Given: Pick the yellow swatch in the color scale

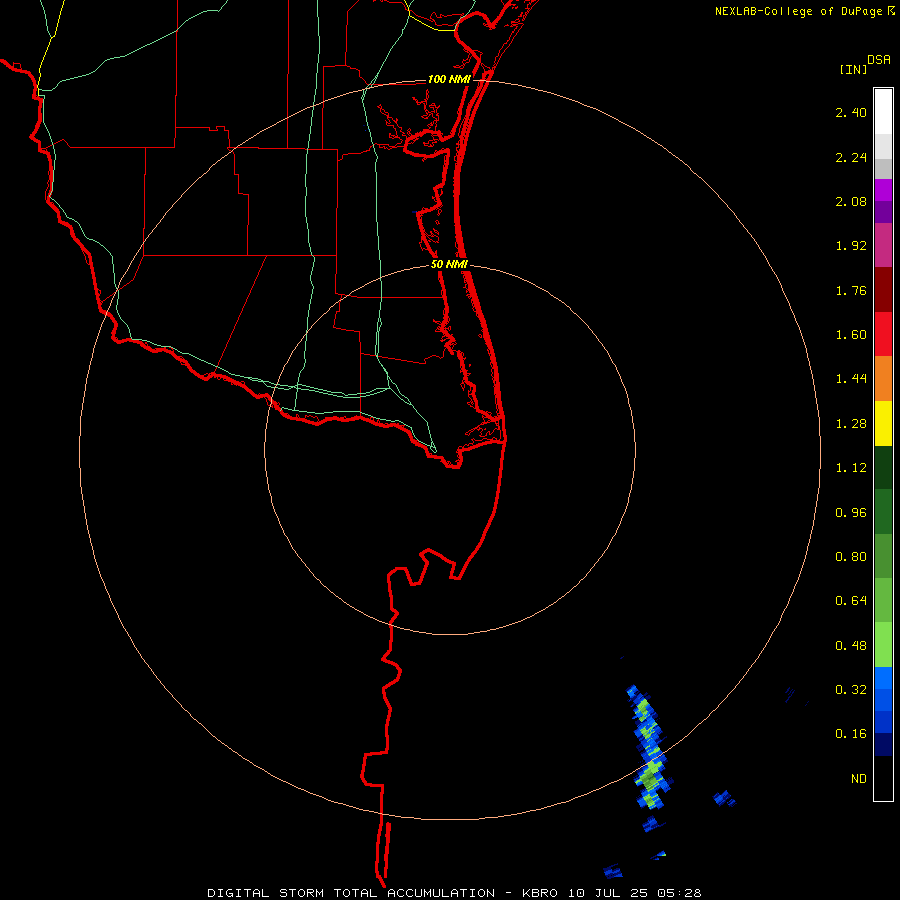Looking at the screenshot, I should point(883,424).
